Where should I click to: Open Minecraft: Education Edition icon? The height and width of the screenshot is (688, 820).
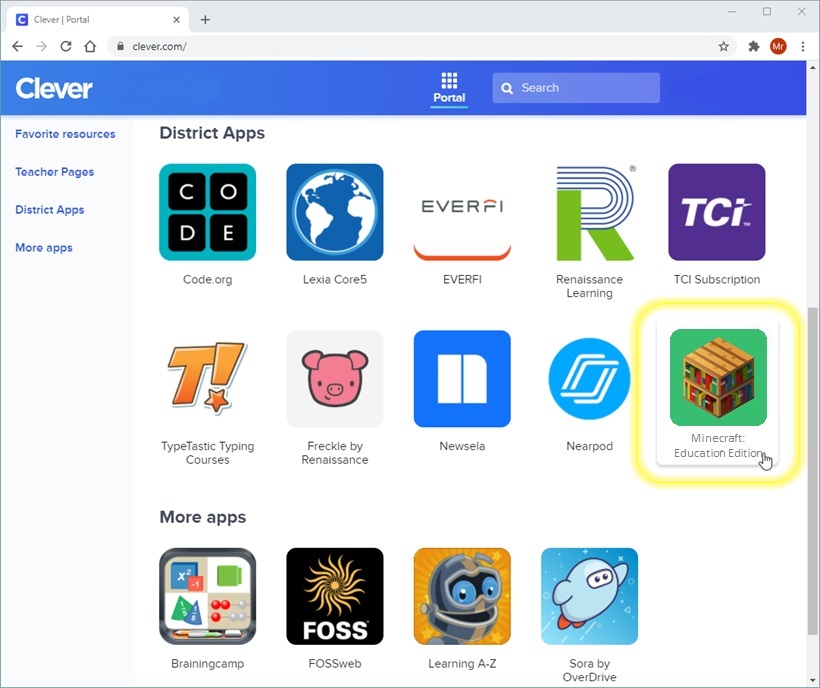point(719,377)
